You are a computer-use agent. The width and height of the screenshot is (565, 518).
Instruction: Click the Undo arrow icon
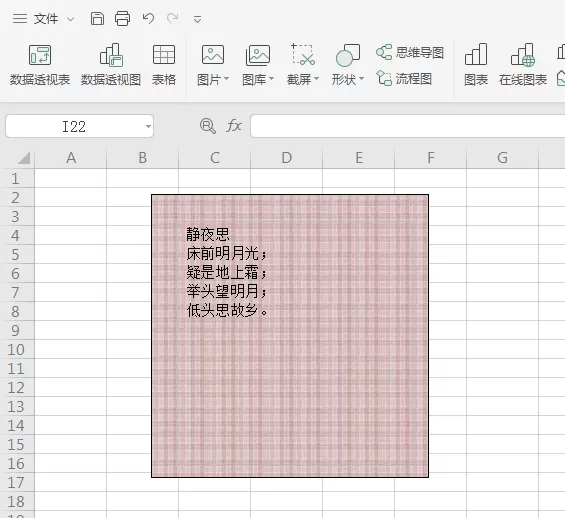(x=148, y=18)
